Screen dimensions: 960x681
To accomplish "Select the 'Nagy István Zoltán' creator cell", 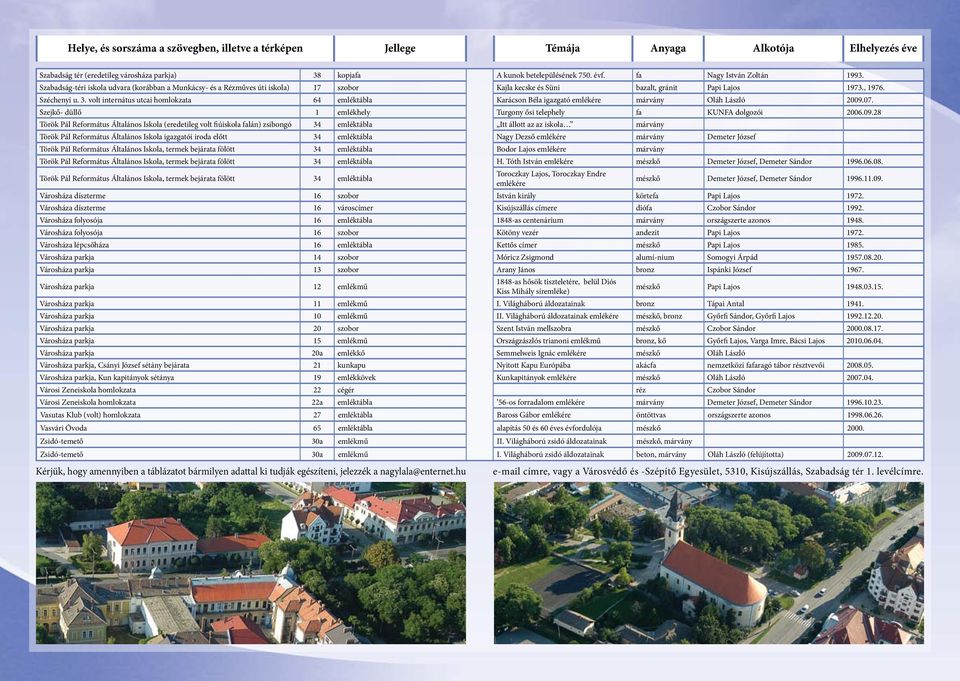I will click(773, 75).
